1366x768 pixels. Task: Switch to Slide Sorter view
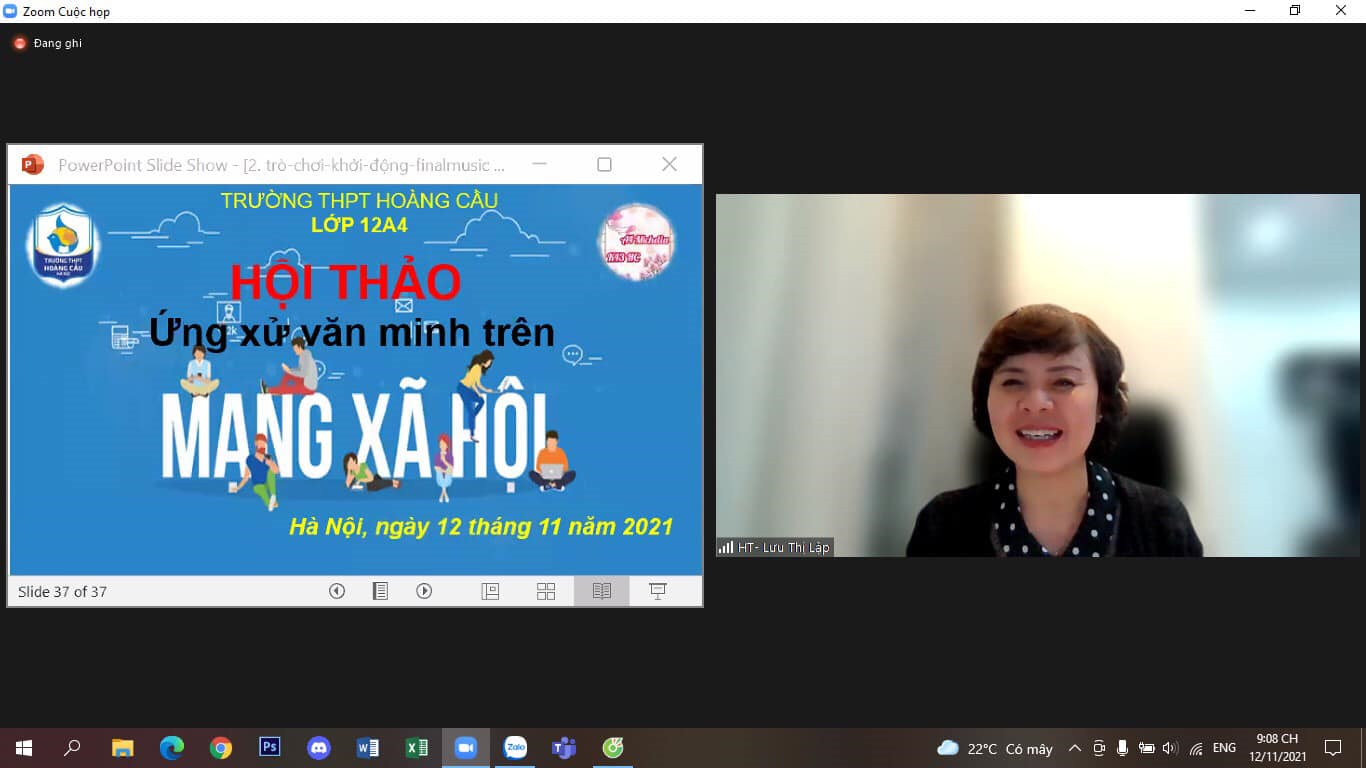tap(546, 591)
